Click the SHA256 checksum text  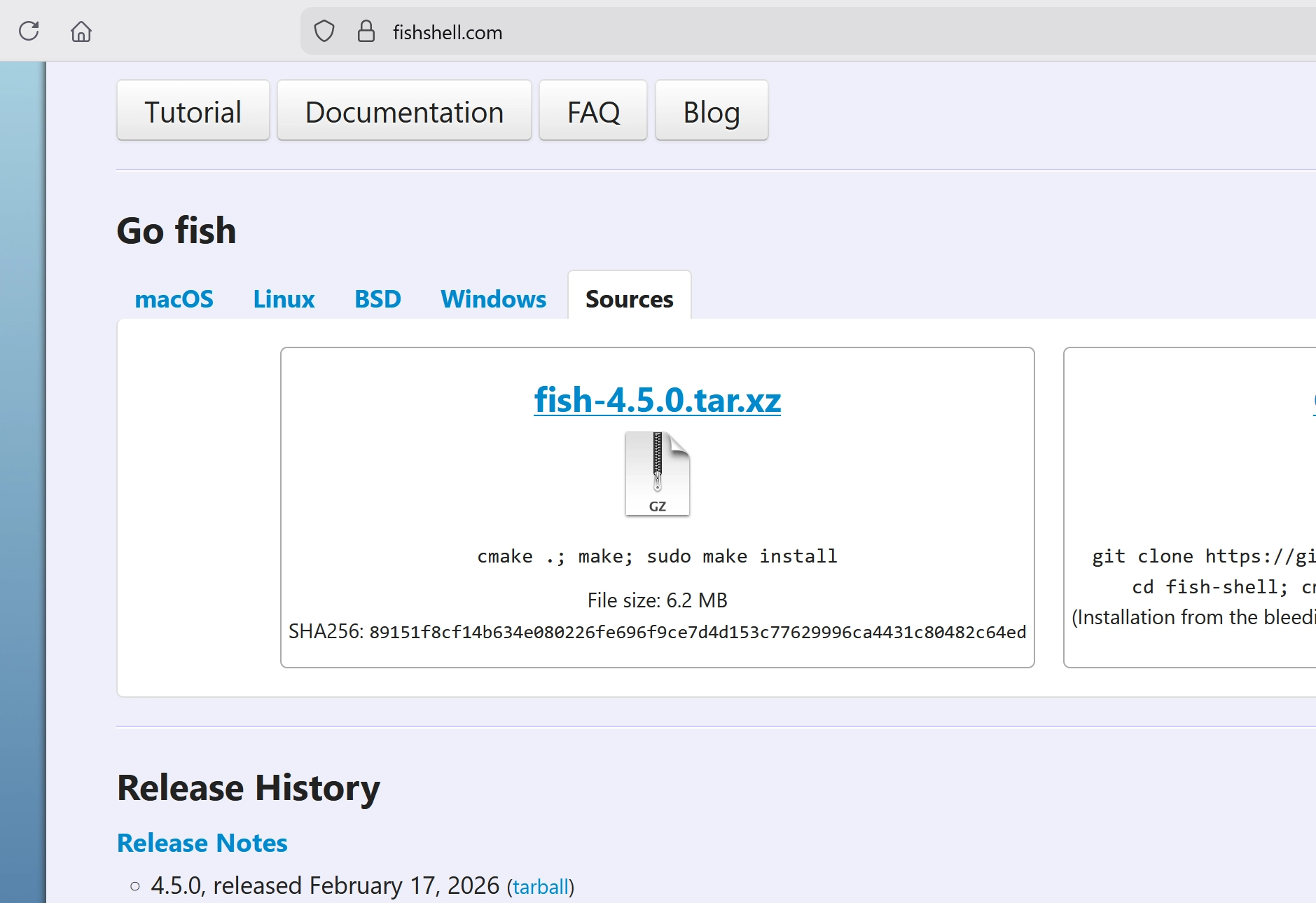point(697,632)
